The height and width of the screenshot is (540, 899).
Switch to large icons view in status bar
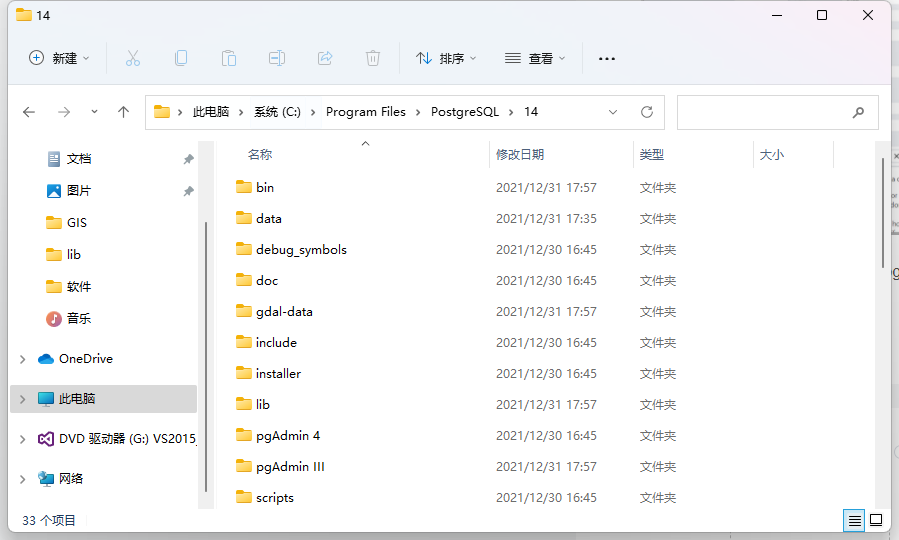[x=876, y=520]
